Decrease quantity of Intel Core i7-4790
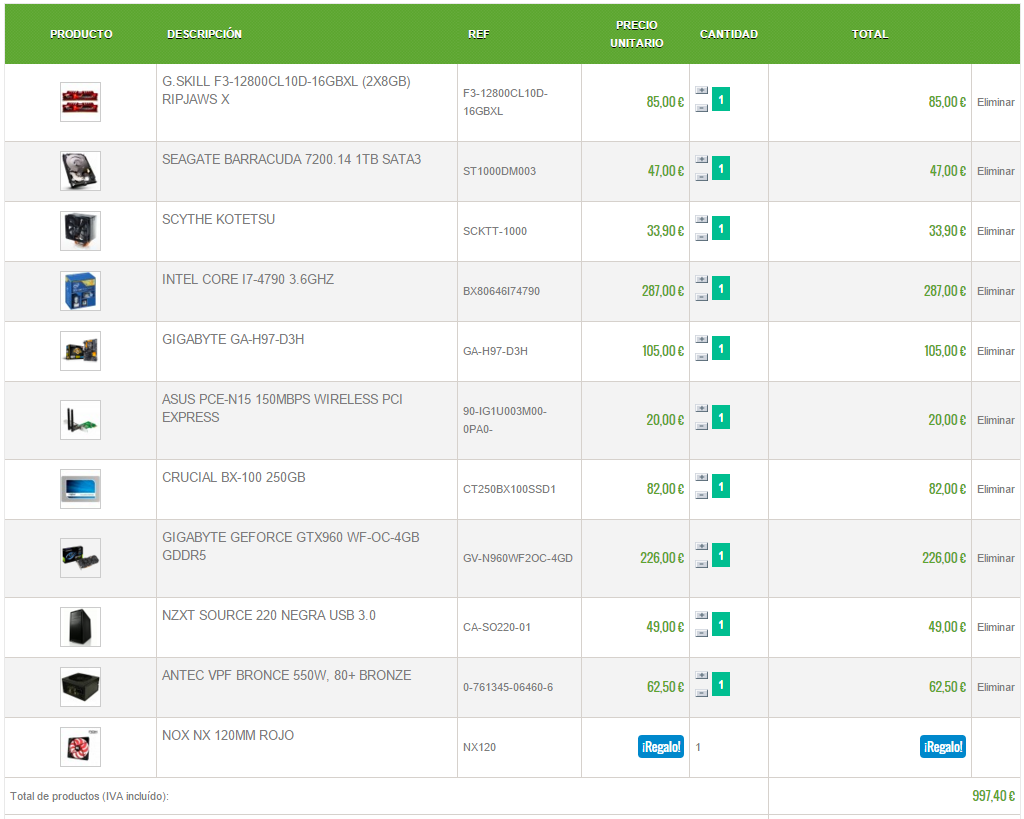Viewport: 1024px width, 819px height. click(701, 297)
